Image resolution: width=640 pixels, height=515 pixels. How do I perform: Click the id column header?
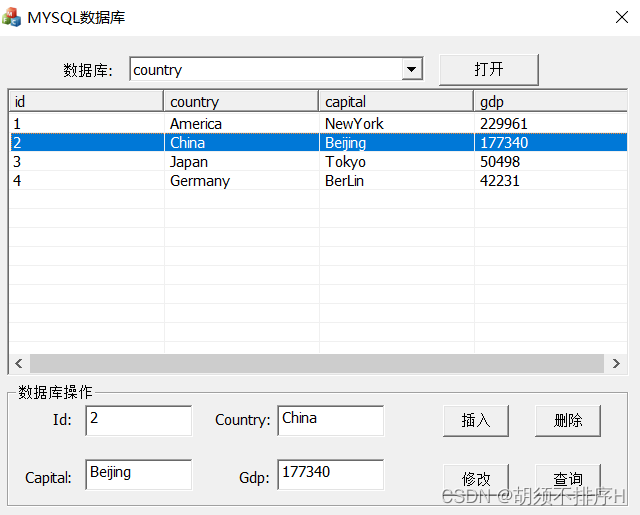point(86,102)
